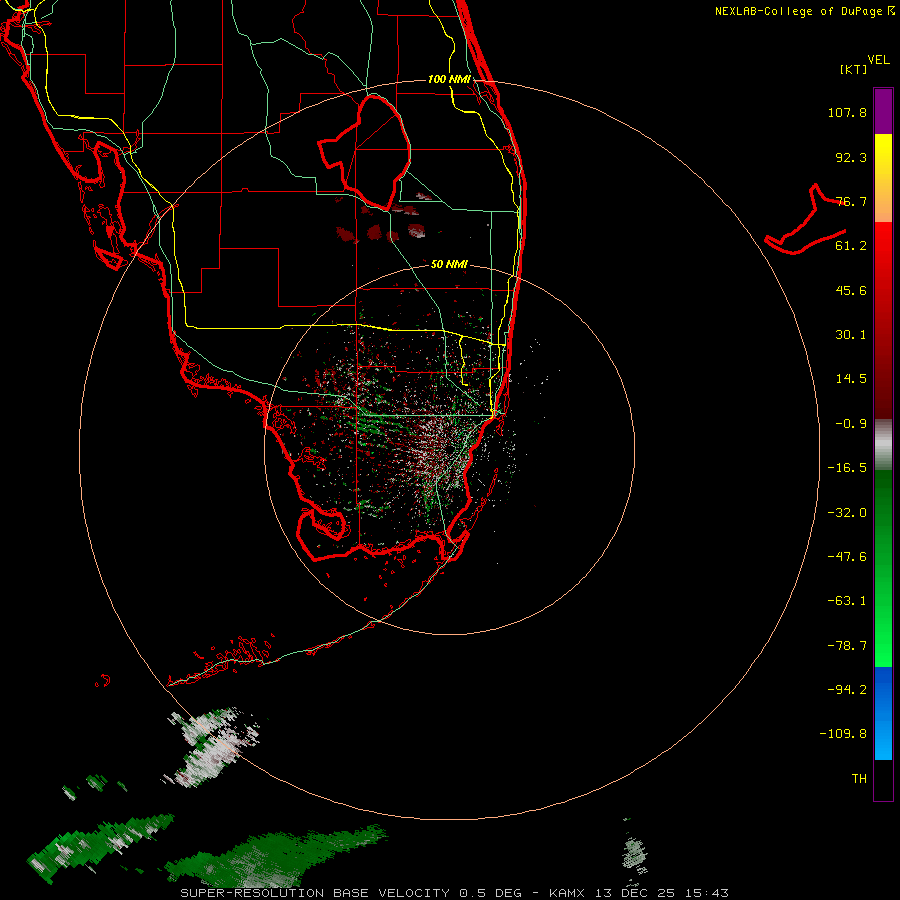This screenshot has width=900, height=900.
Task: Click the 45.6 legend value
Action: pos(851,290)
